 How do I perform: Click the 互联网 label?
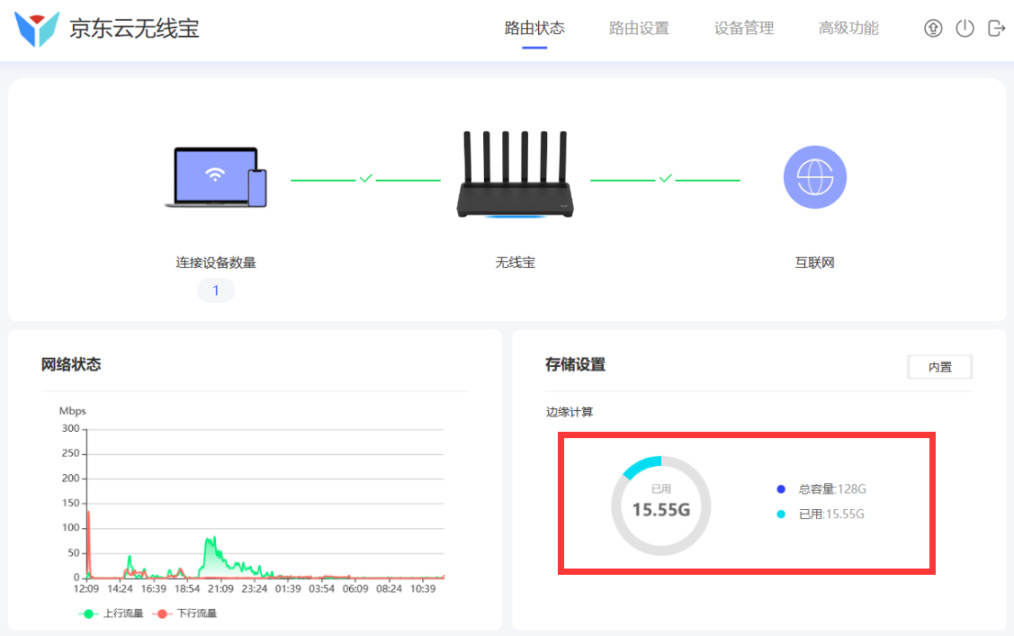tap(815, 263)
